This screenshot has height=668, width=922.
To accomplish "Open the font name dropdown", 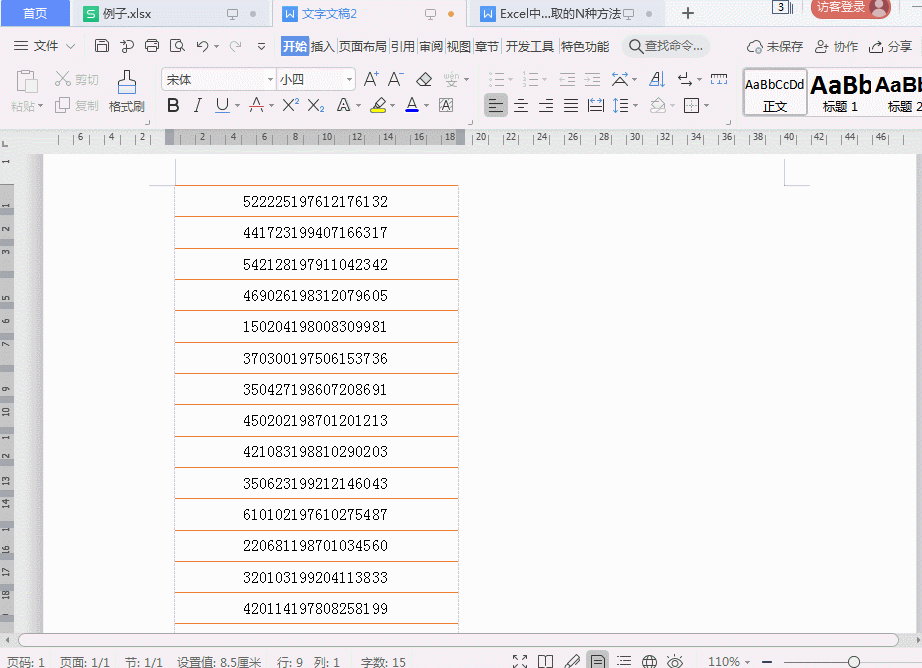I will pyautogui.click(x=270, y=79).
